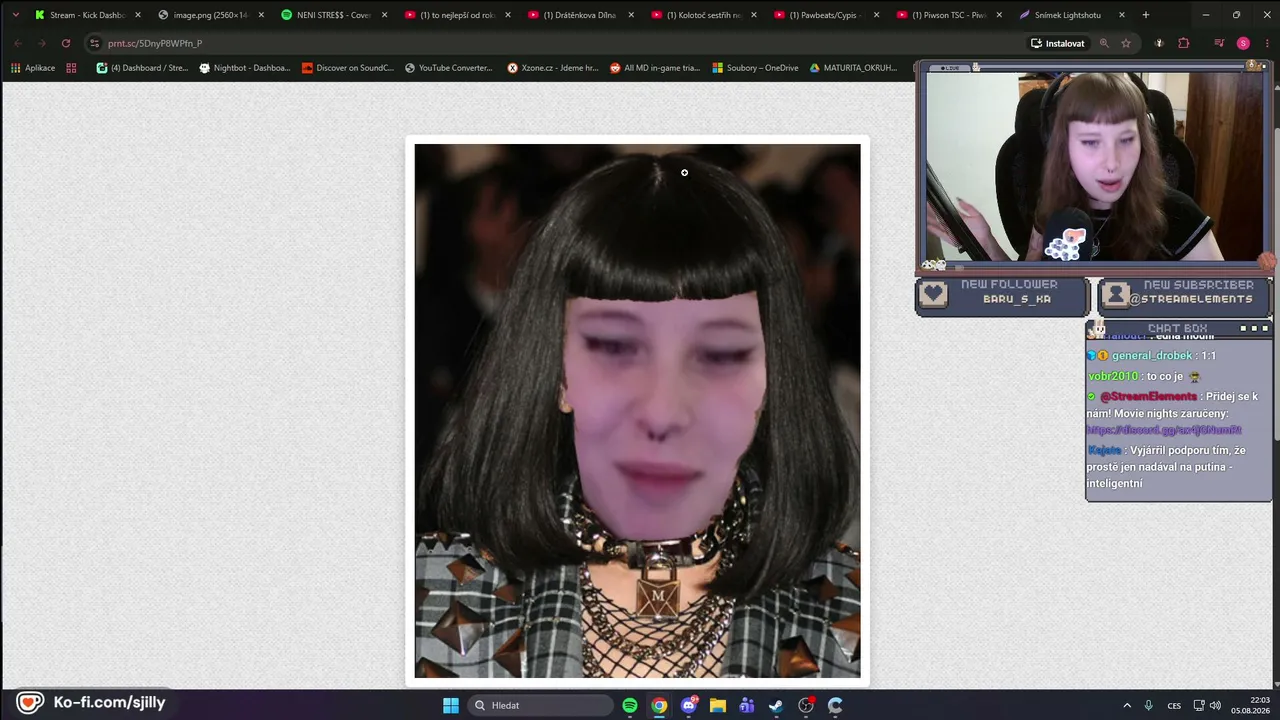Open a new browser tab
The height and width of the screenshot is (720, 1280).
point(1146,15)
